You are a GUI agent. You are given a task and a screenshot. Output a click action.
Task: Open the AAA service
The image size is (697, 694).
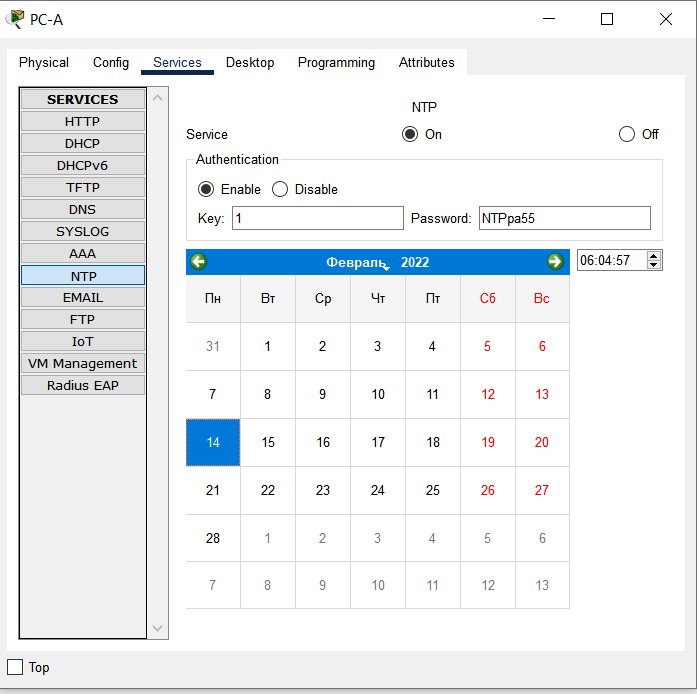pyautogui.click(x=83, y=253)
